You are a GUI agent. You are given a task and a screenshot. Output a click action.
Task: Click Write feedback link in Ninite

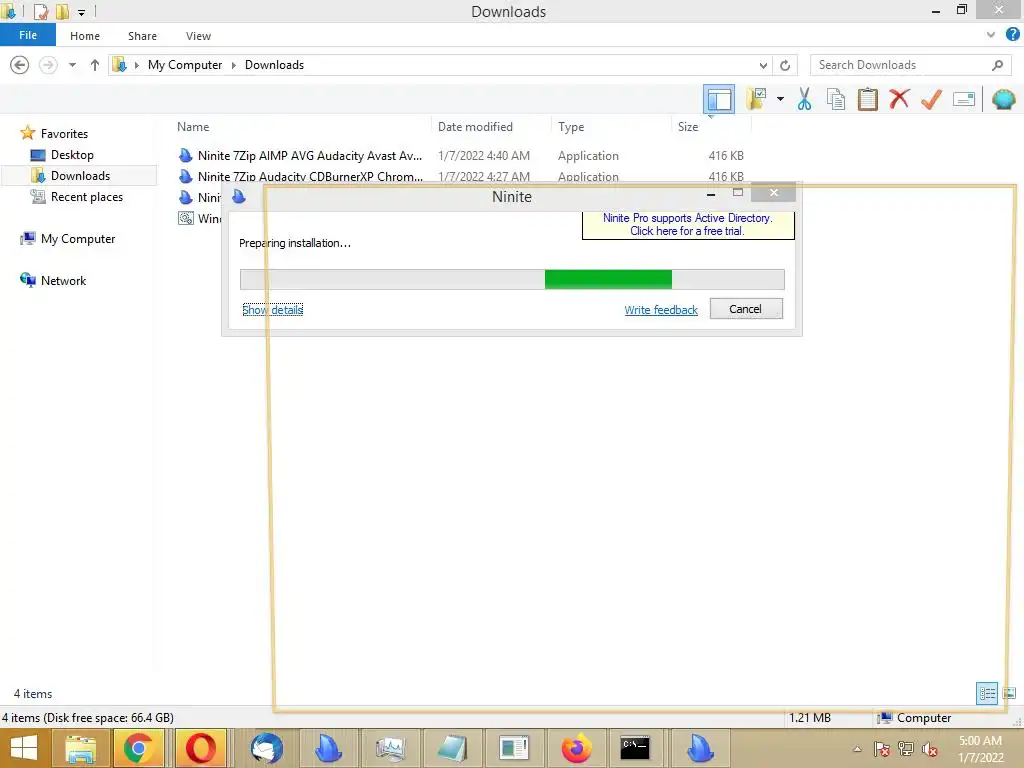click(x=661, y=310)
